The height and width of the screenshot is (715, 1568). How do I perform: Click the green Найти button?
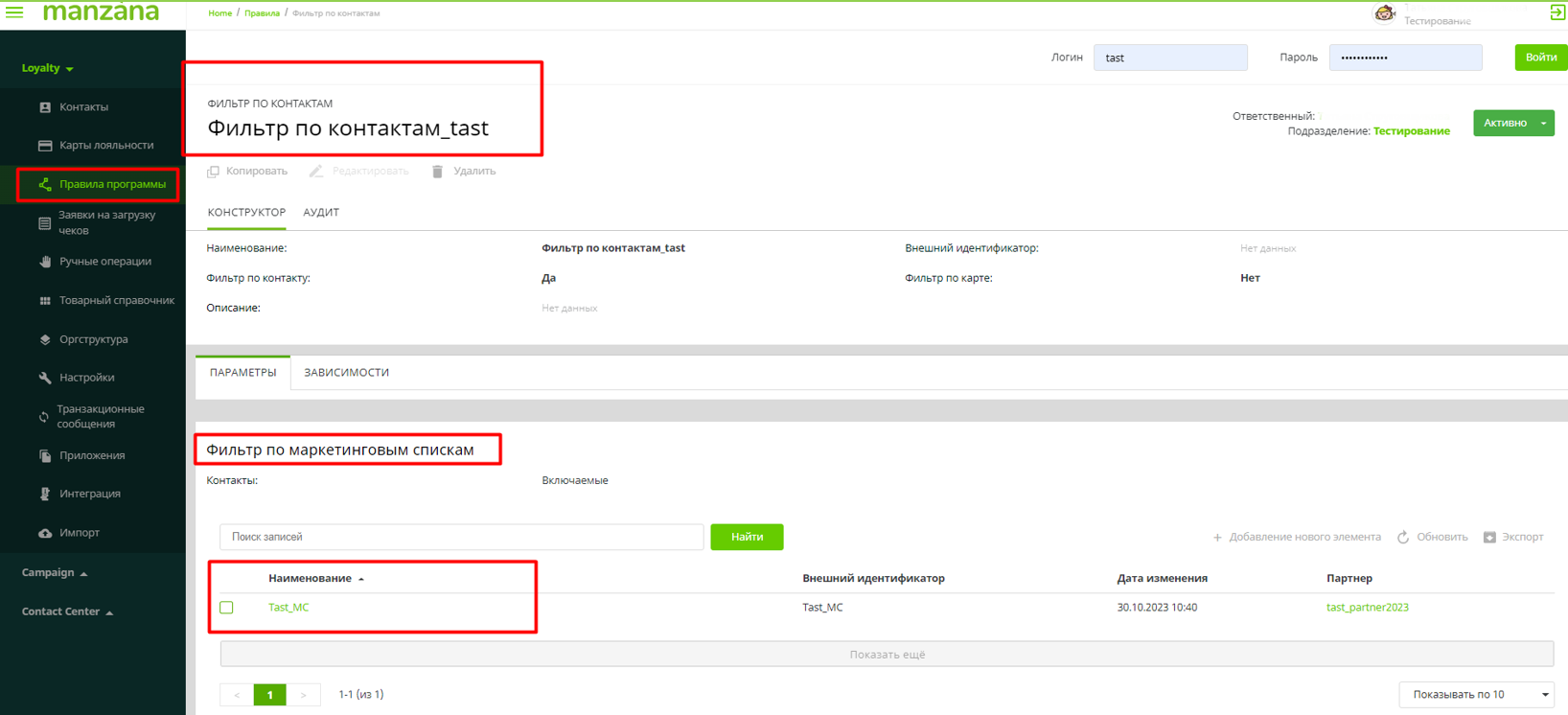tap(747, 538)
